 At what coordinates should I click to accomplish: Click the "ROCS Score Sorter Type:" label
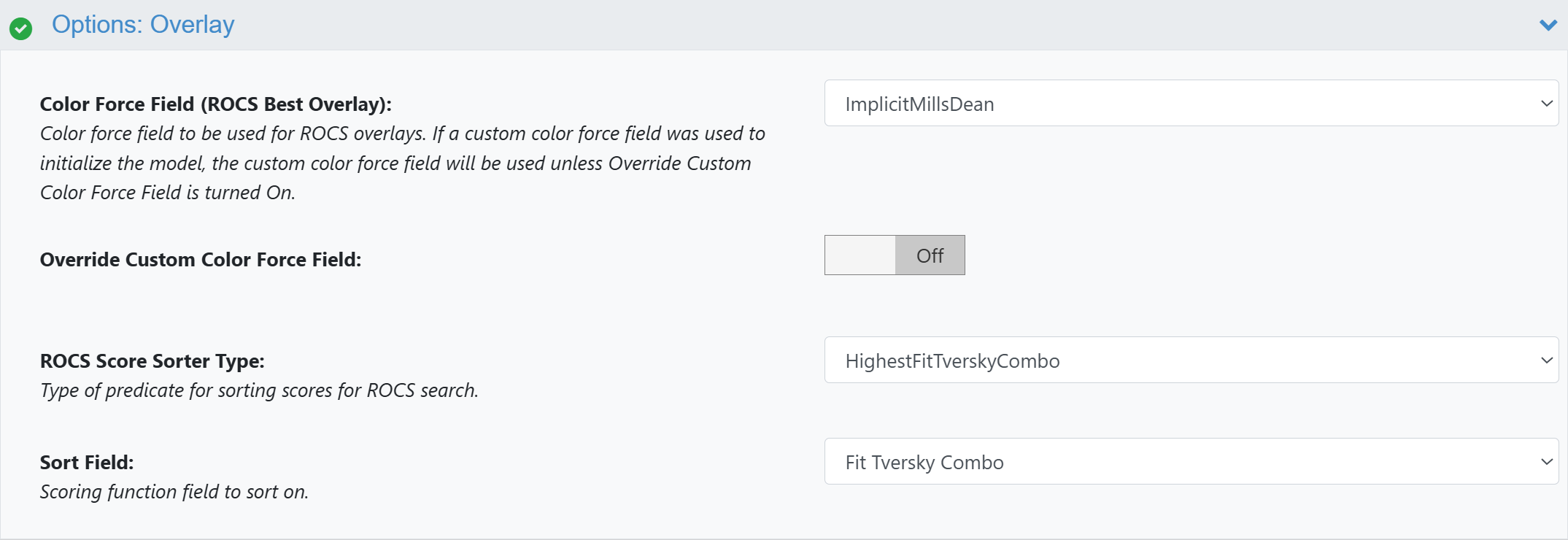(152, 361)
